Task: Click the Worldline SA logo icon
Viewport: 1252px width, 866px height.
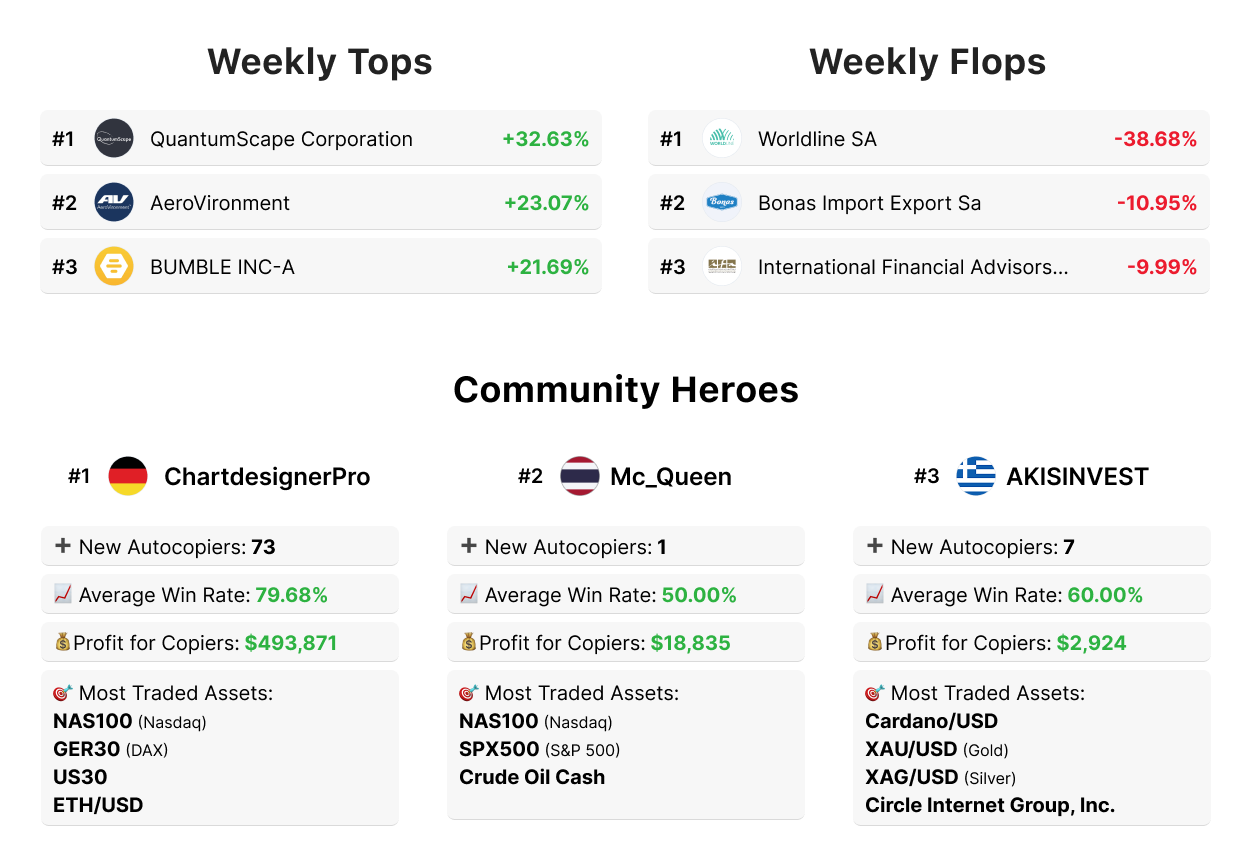Action: tap(722, 139)
